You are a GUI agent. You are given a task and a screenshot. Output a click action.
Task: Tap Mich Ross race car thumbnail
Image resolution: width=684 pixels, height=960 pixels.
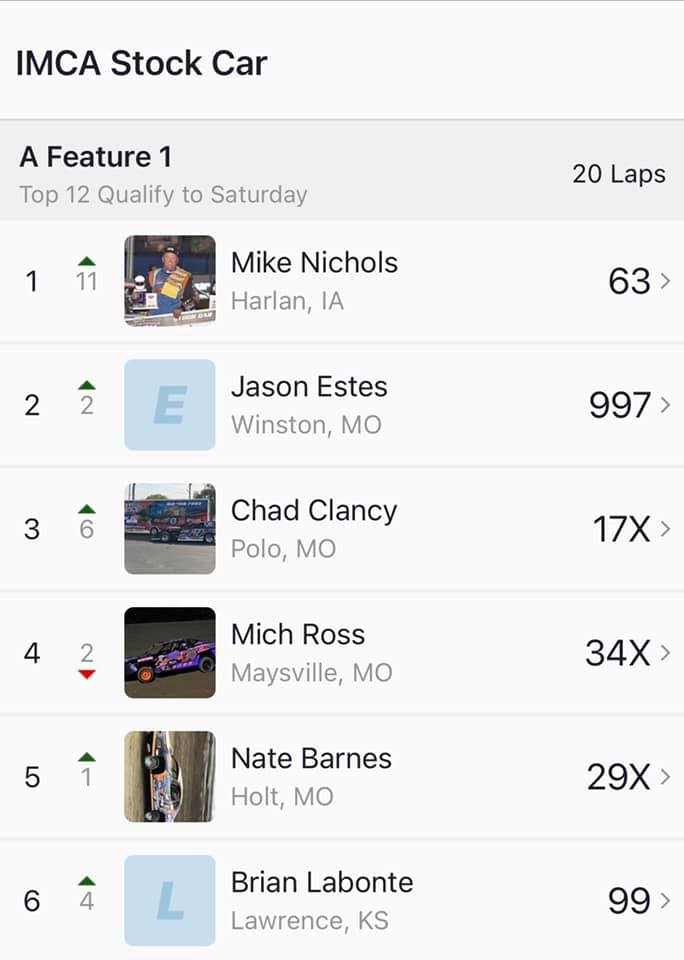point(169,653)
